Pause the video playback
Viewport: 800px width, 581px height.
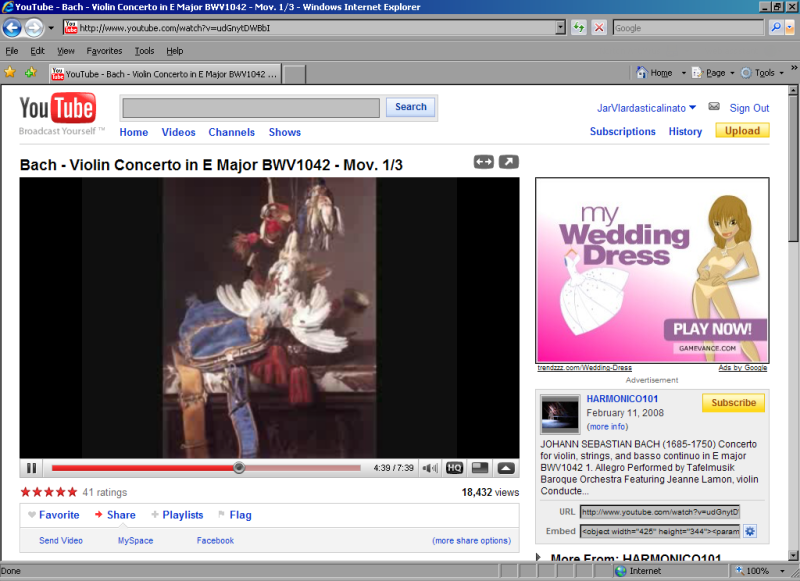point(32,468)
